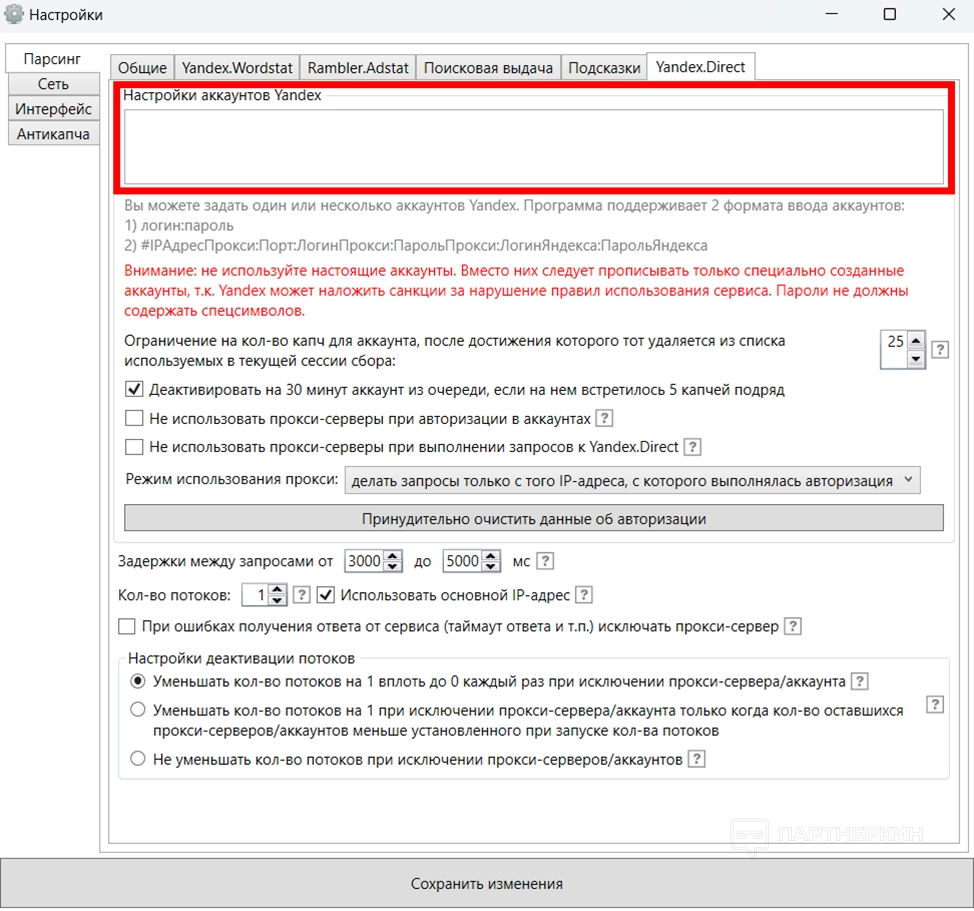Image resolution: width=974 pixels, height=911 pixels.
Task: Switch to the Yandex.Wordstat tab
Action: click(x=237, y=67)
